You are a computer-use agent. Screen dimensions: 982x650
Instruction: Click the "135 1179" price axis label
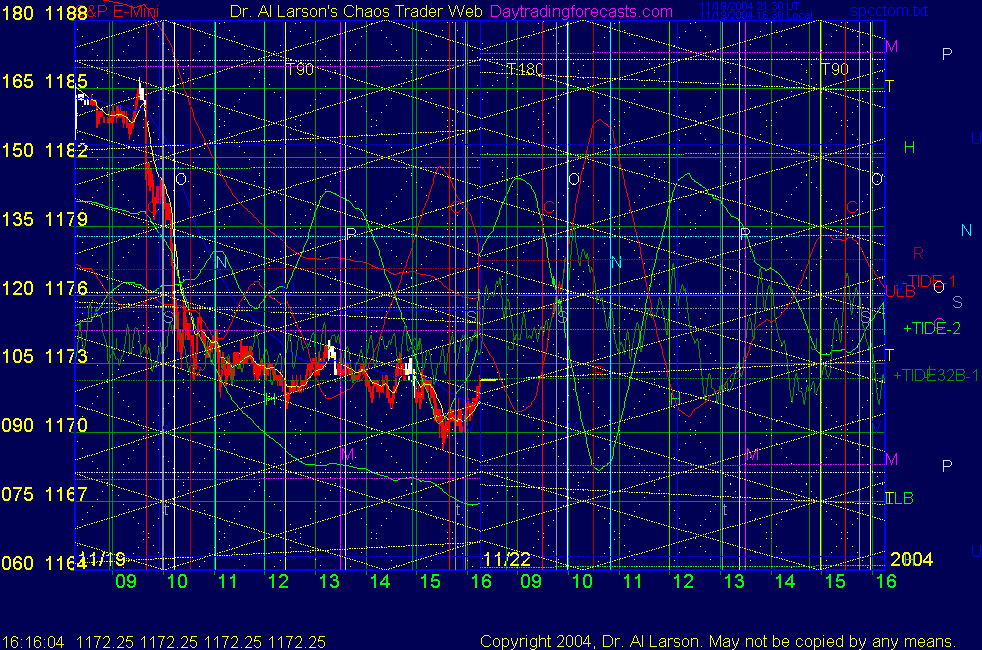[44, 219]
